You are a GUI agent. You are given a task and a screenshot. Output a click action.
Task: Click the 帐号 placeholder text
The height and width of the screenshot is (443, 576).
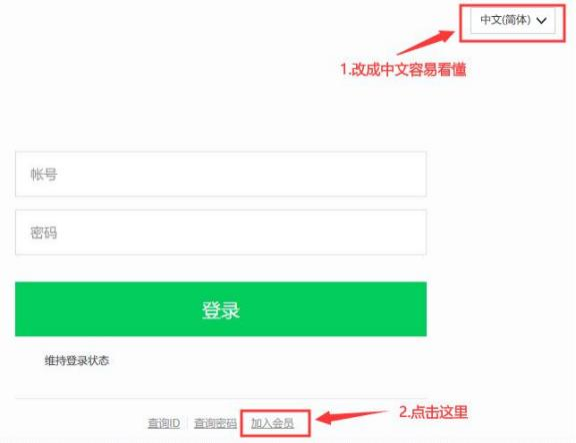coord(44,174)
